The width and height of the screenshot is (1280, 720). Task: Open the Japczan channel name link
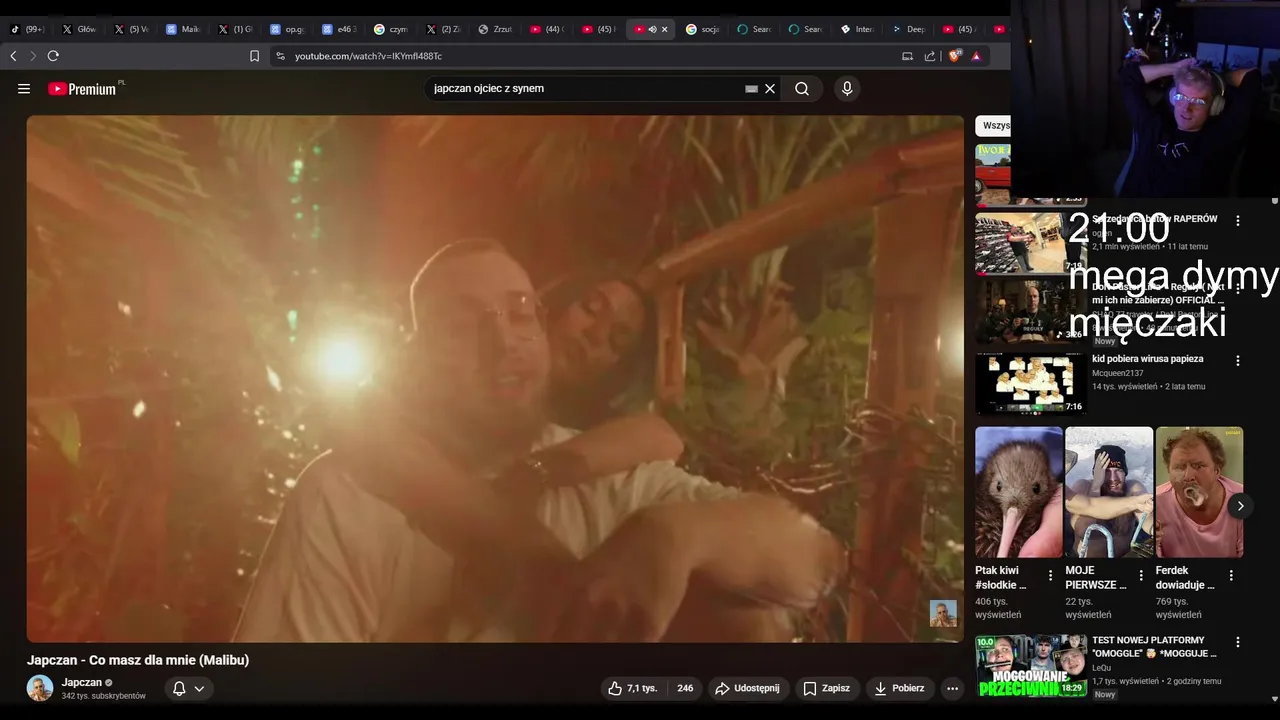pyautogui.click(x=82, y=682)
